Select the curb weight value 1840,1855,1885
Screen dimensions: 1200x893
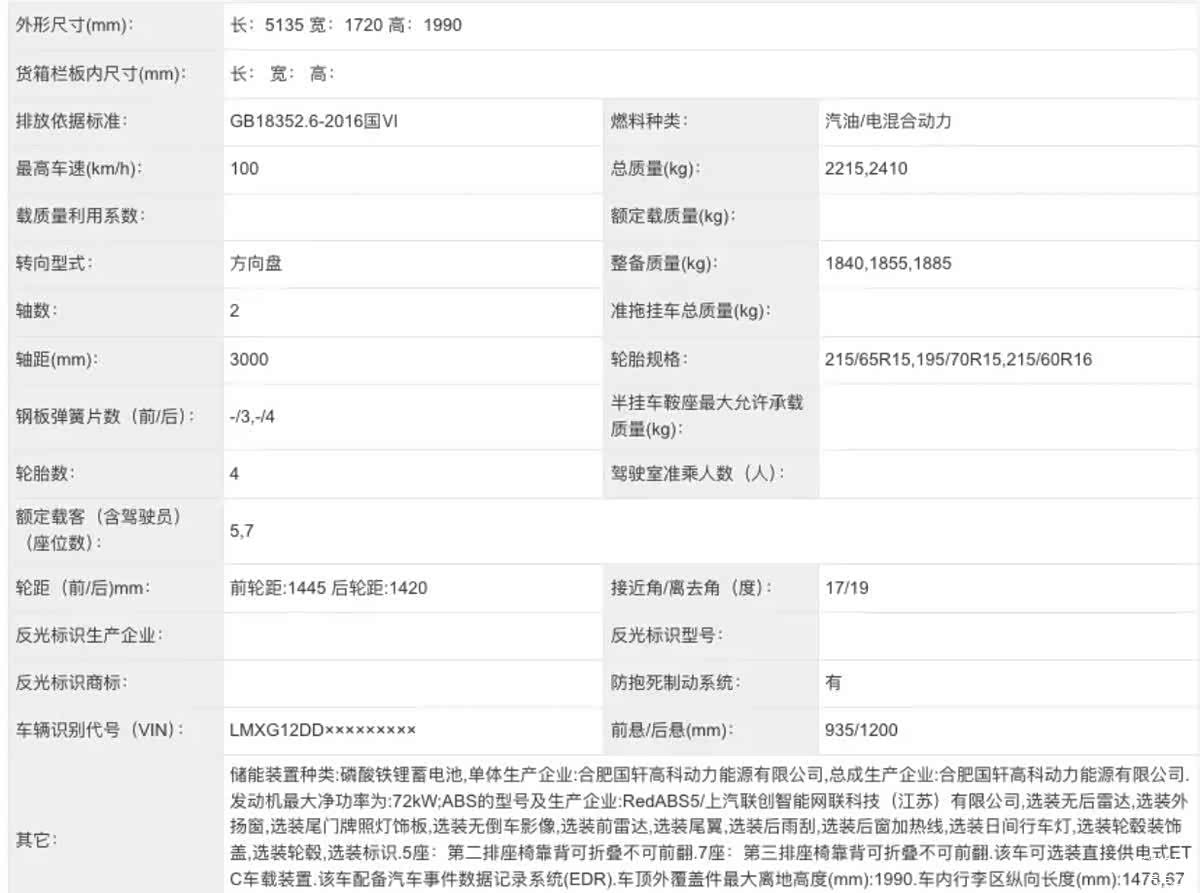[888, 264]
